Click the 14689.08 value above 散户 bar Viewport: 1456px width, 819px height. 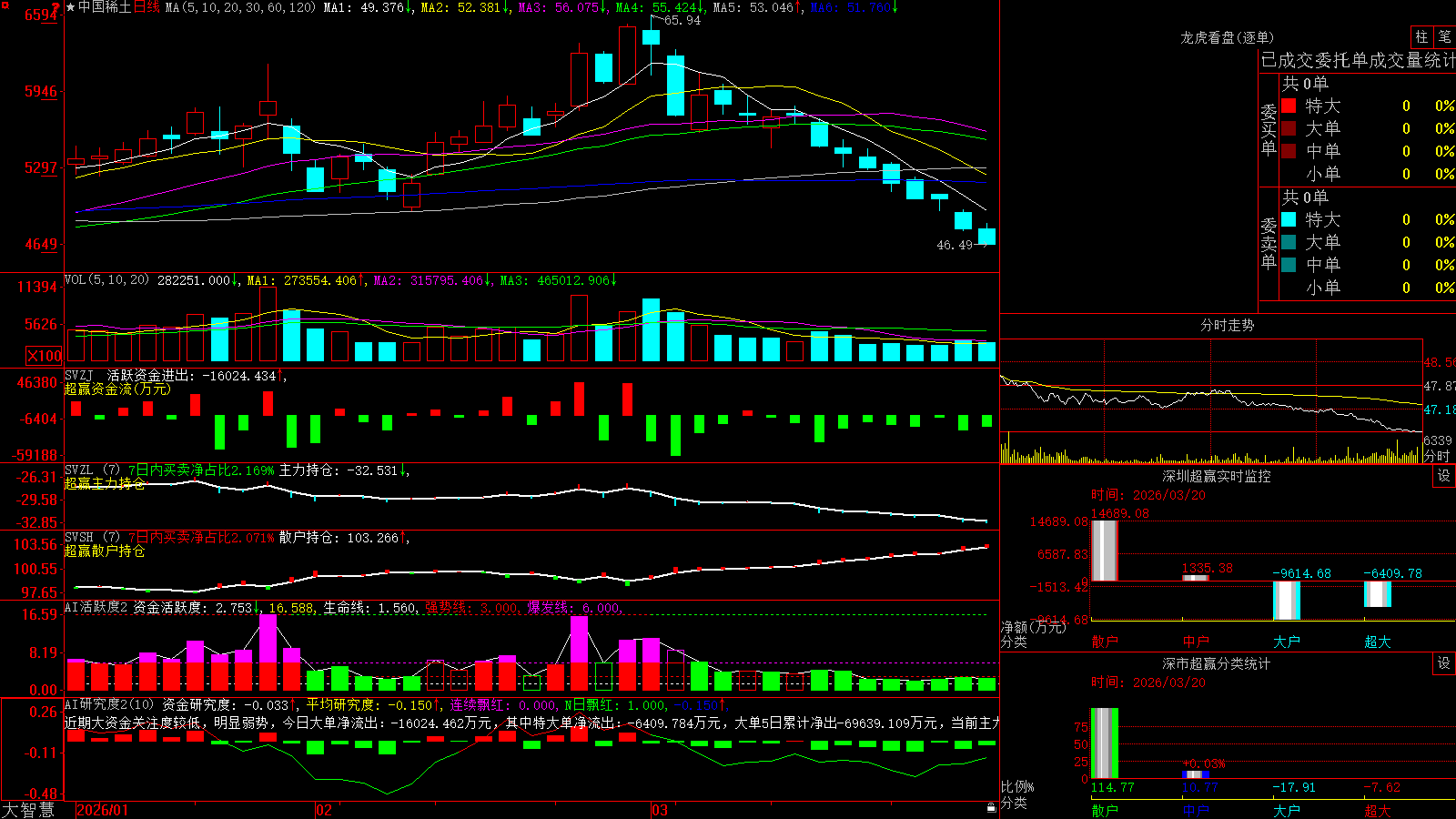click(x=1120, y=513)
